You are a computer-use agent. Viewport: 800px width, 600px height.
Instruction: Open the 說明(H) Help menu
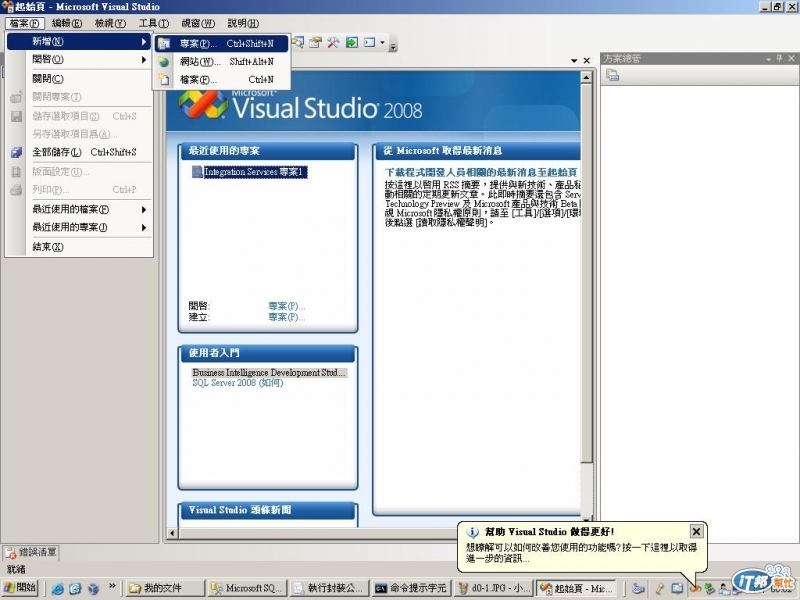(243, 23)
